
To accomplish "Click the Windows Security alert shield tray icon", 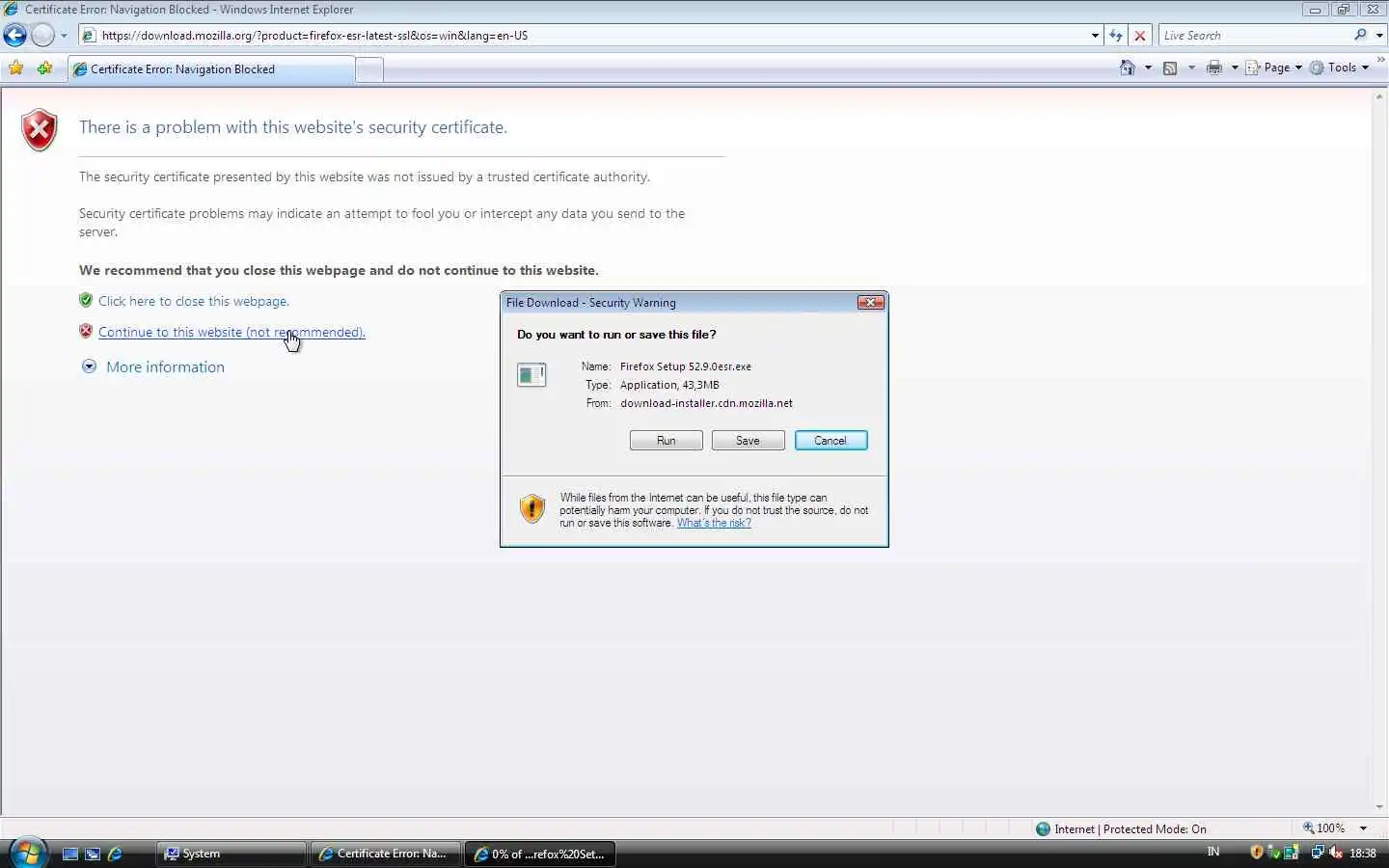I will [1257, 853].
